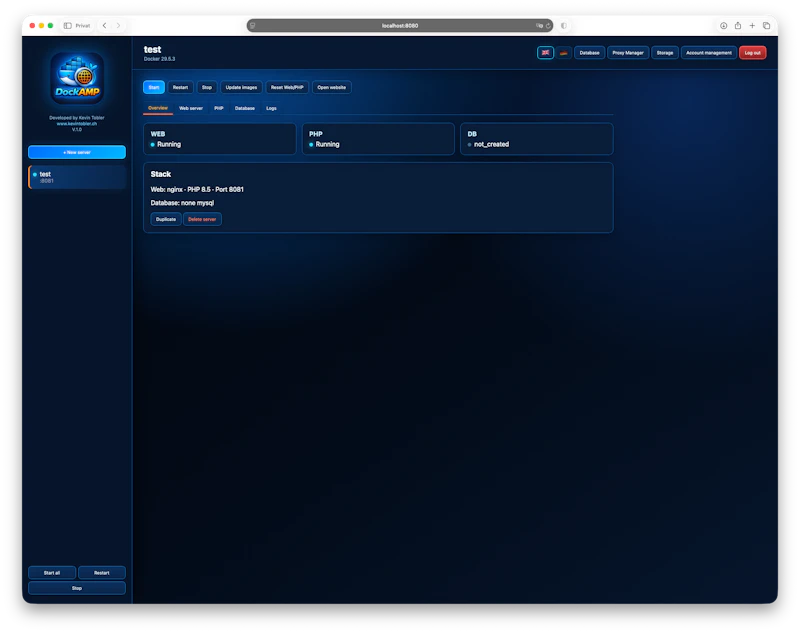The width and height of the screenshot is (800, 633).
Task: Switch to Database tab
Action: click(x=245, y=108)
